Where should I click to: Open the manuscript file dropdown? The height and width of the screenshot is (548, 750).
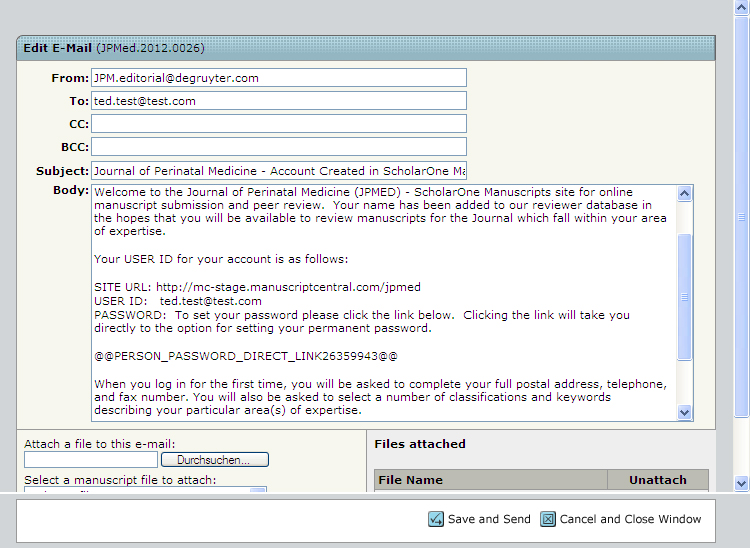[x=258, y=491]
